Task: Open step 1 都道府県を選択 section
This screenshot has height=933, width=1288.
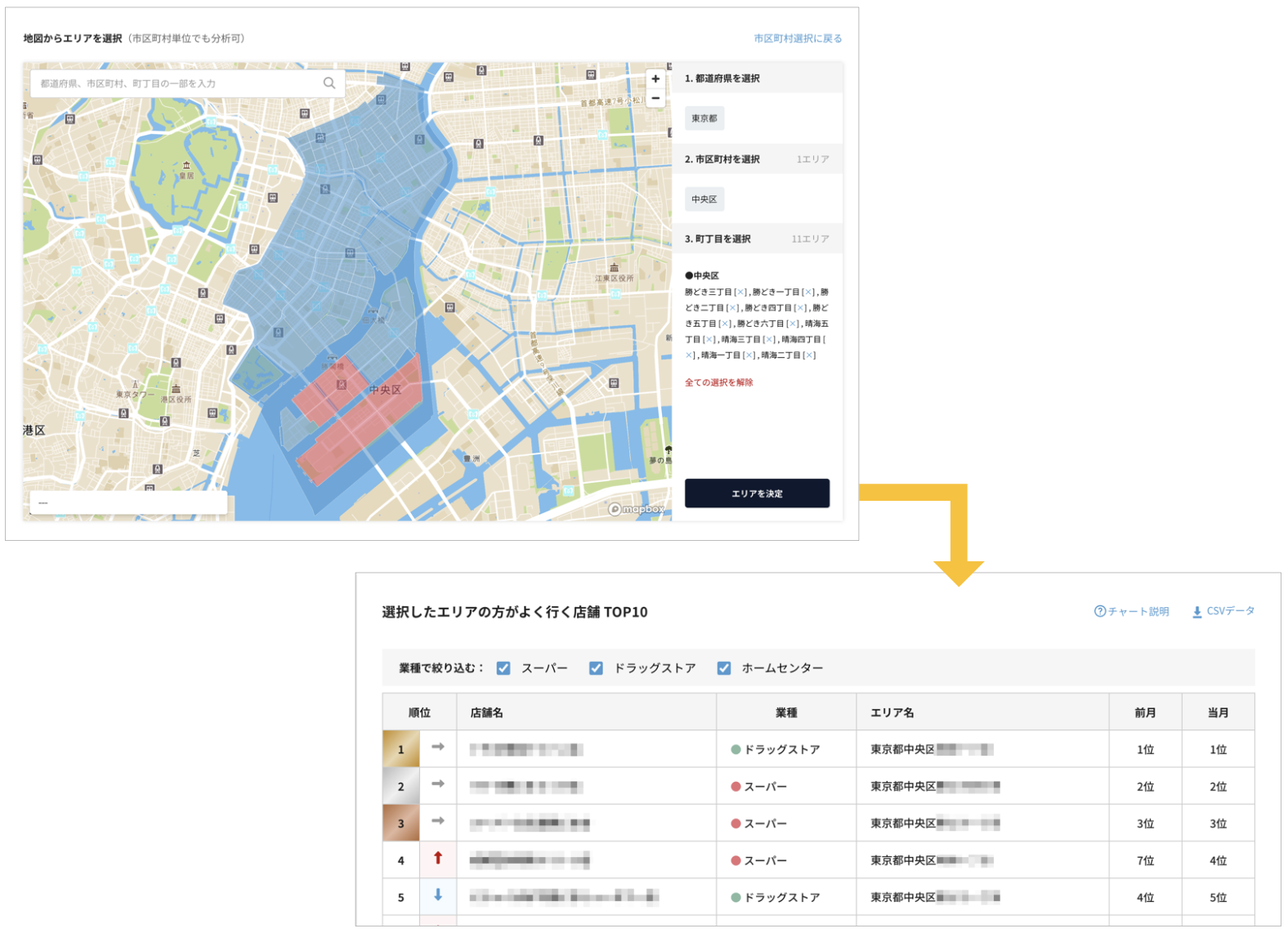Action: point(757,78)
